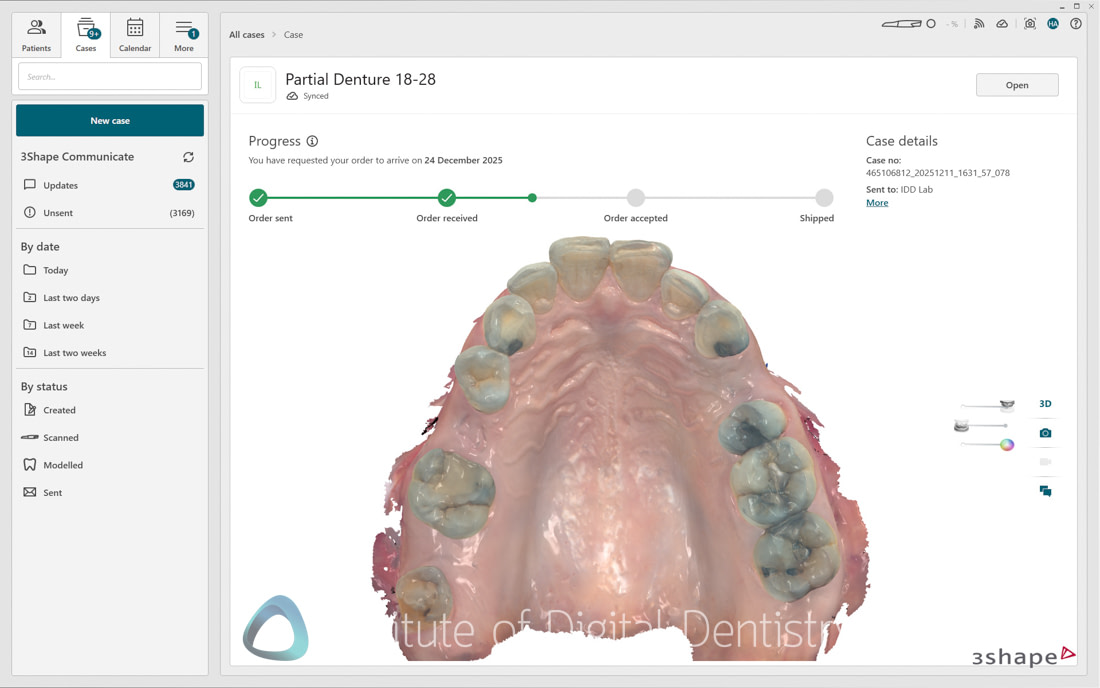Click inside the search field
This screenshot has height=688, width=1100.
coord(109,75)
